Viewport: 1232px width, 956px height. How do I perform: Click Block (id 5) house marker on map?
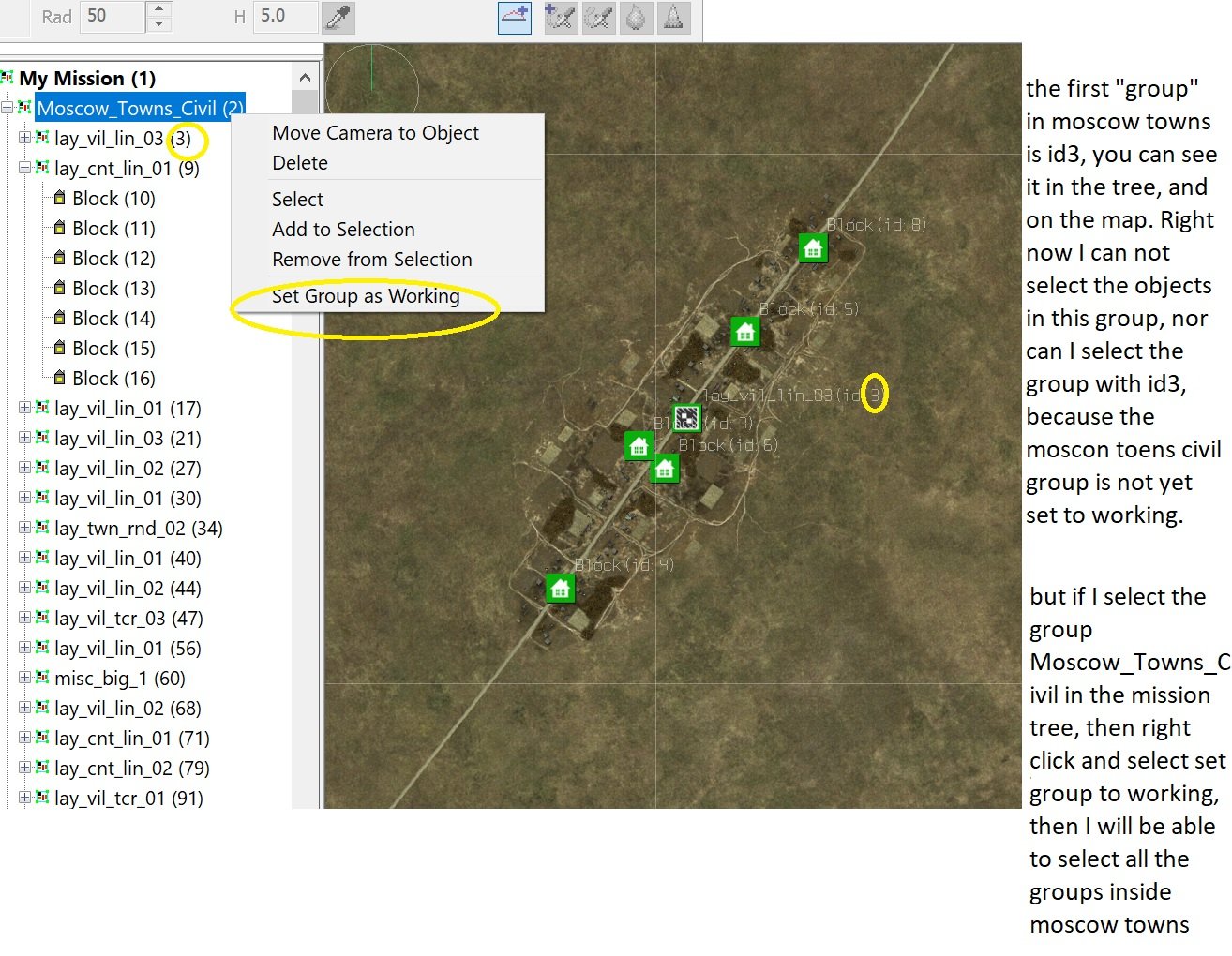point(745,331)
